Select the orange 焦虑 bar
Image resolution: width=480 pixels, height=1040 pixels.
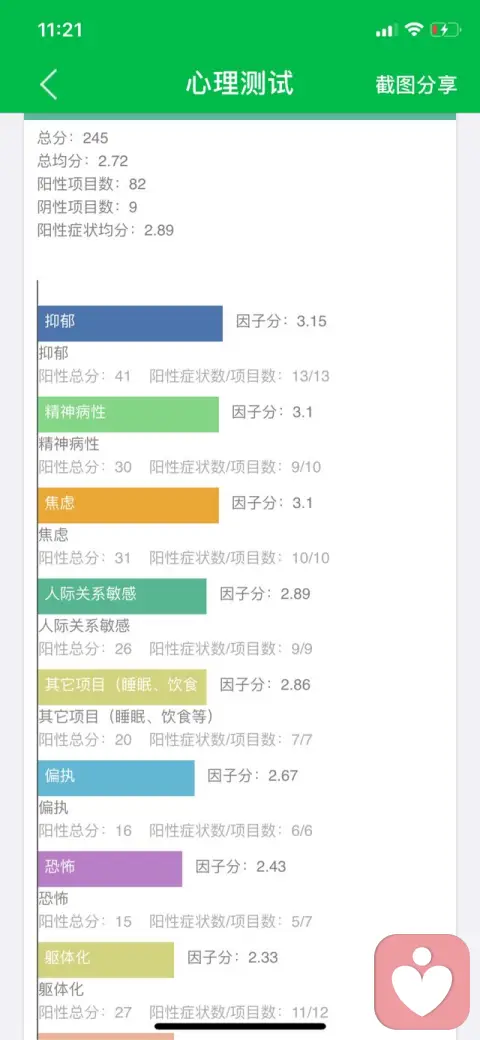(x=128, y=505)
